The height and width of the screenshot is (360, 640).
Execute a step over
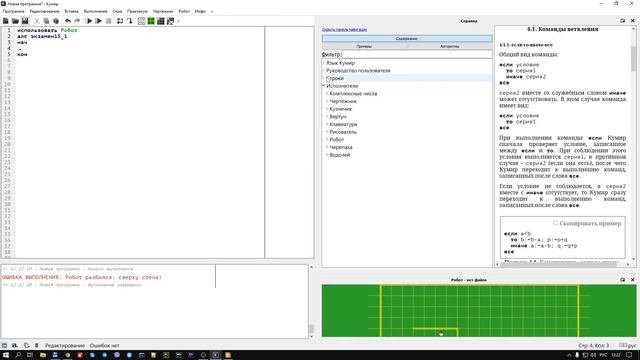120,21
